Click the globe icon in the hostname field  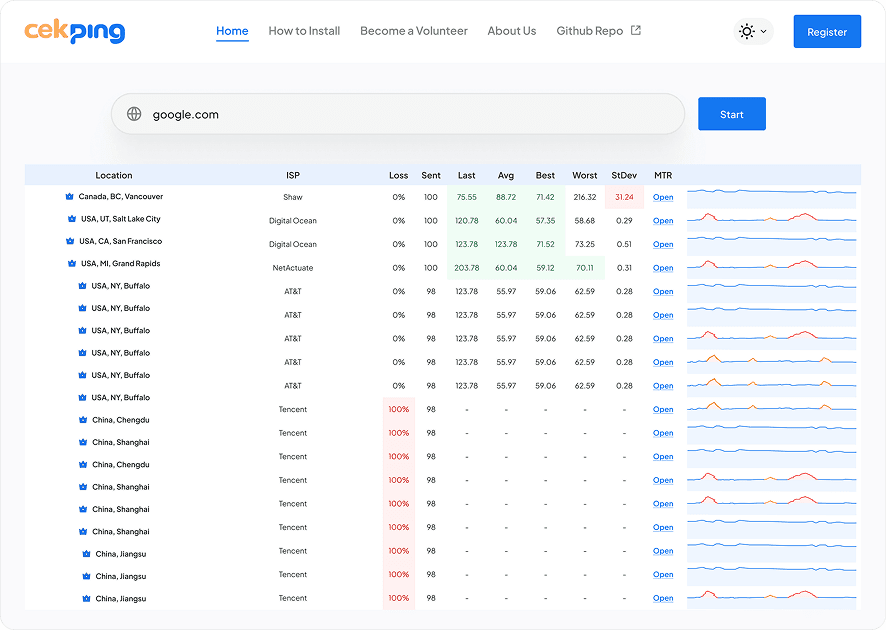133,113
